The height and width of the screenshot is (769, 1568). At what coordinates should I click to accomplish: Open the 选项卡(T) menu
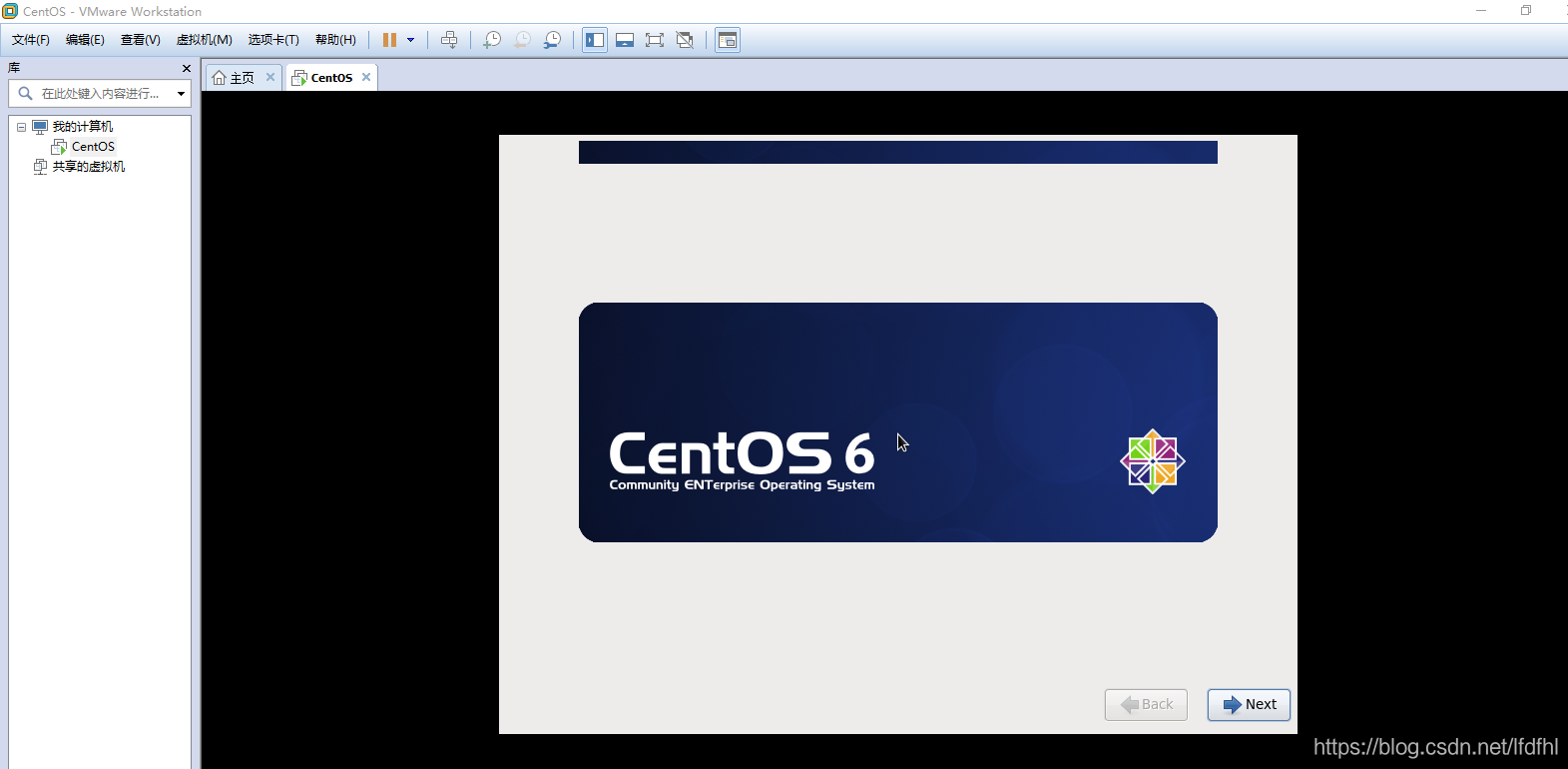click(273, 40)
